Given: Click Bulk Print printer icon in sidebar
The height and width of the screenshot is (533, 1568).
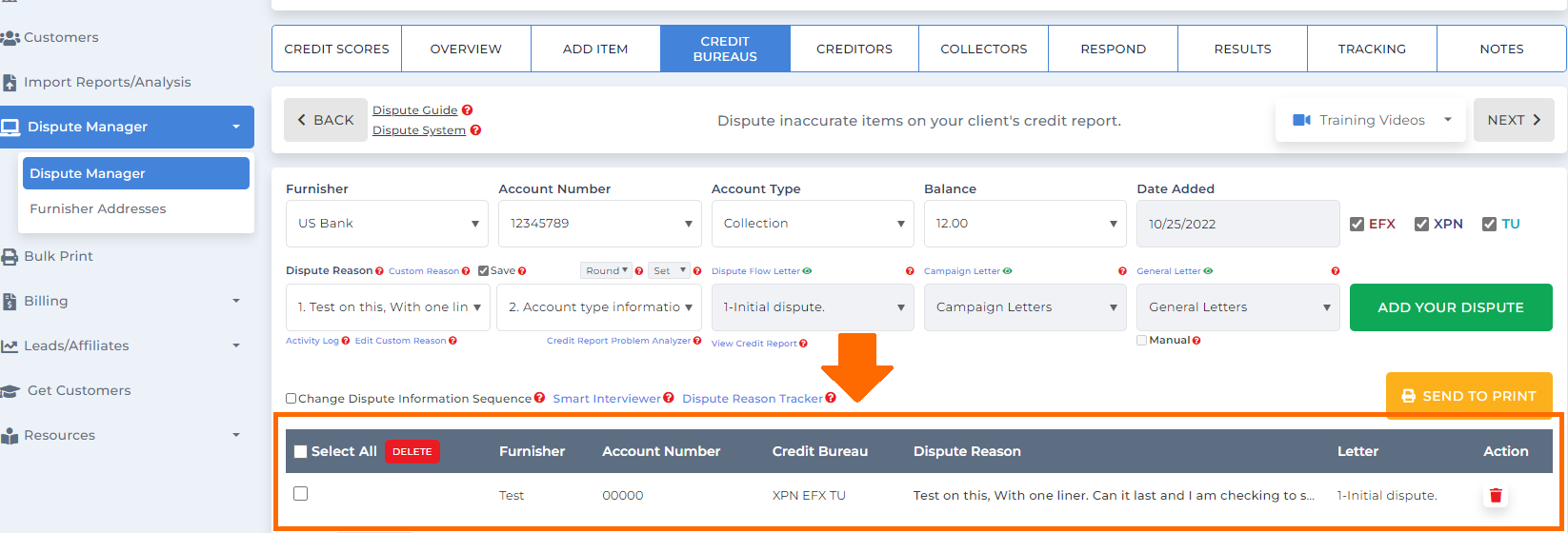Looking at the screenshot, I should [10, 257].
